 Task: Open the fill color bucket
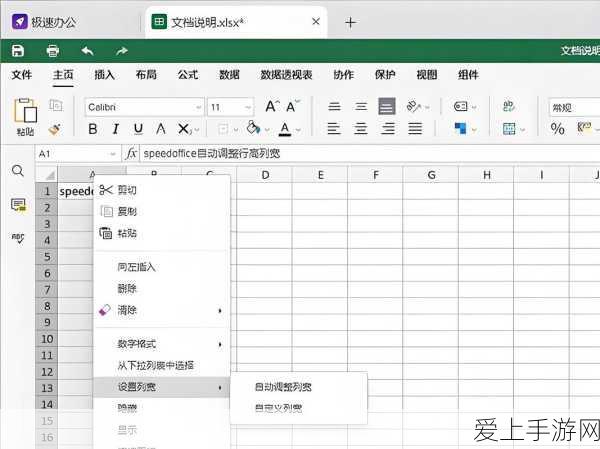point(253,128)
